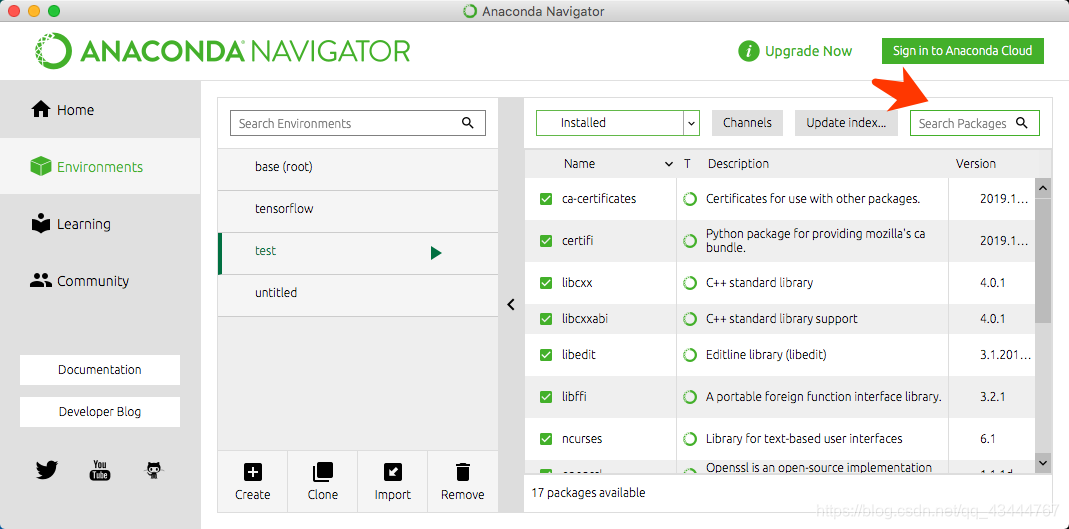Click the Name column sort chevron
The height and width of the screenshot is (529, 1069).
point(669,164)
